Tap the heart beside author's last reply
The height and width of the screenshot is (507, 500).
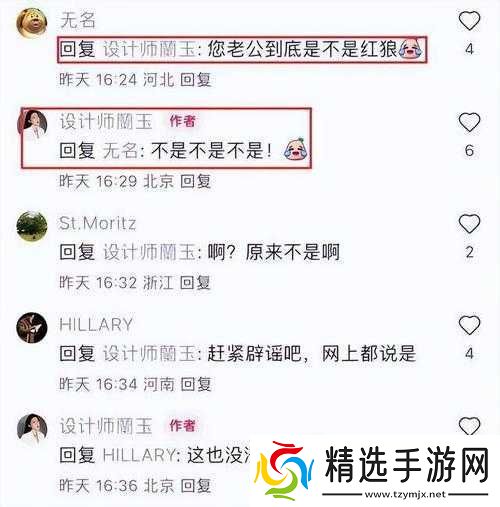tap(469, 426)
